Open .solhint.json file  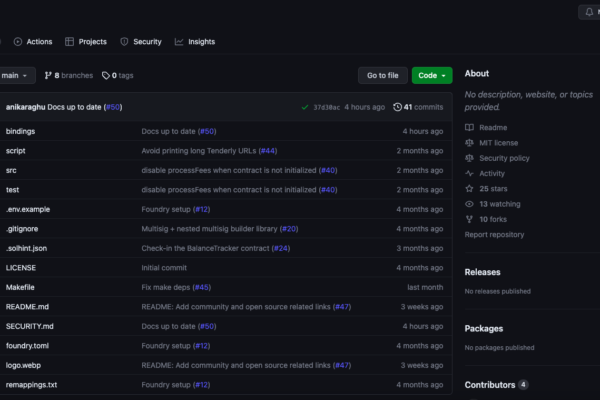(26, 248)
